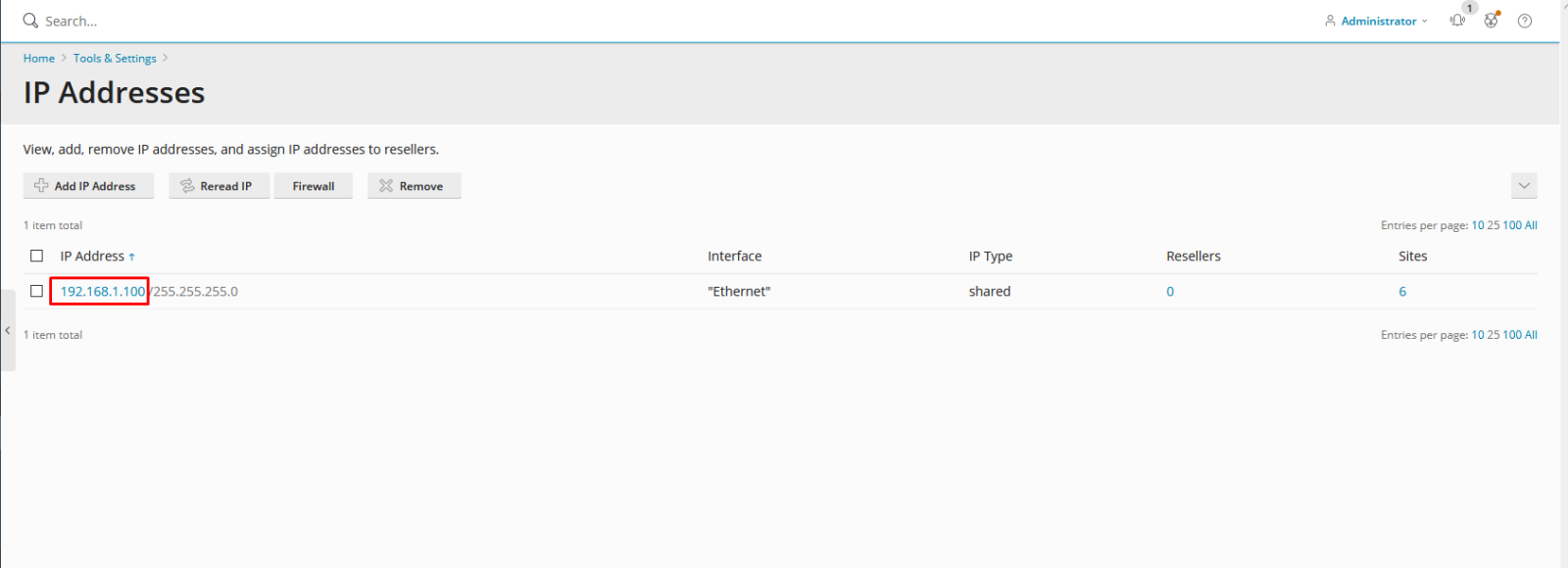Check the box for 192.168.1.100 row

(x=37, y=291)
